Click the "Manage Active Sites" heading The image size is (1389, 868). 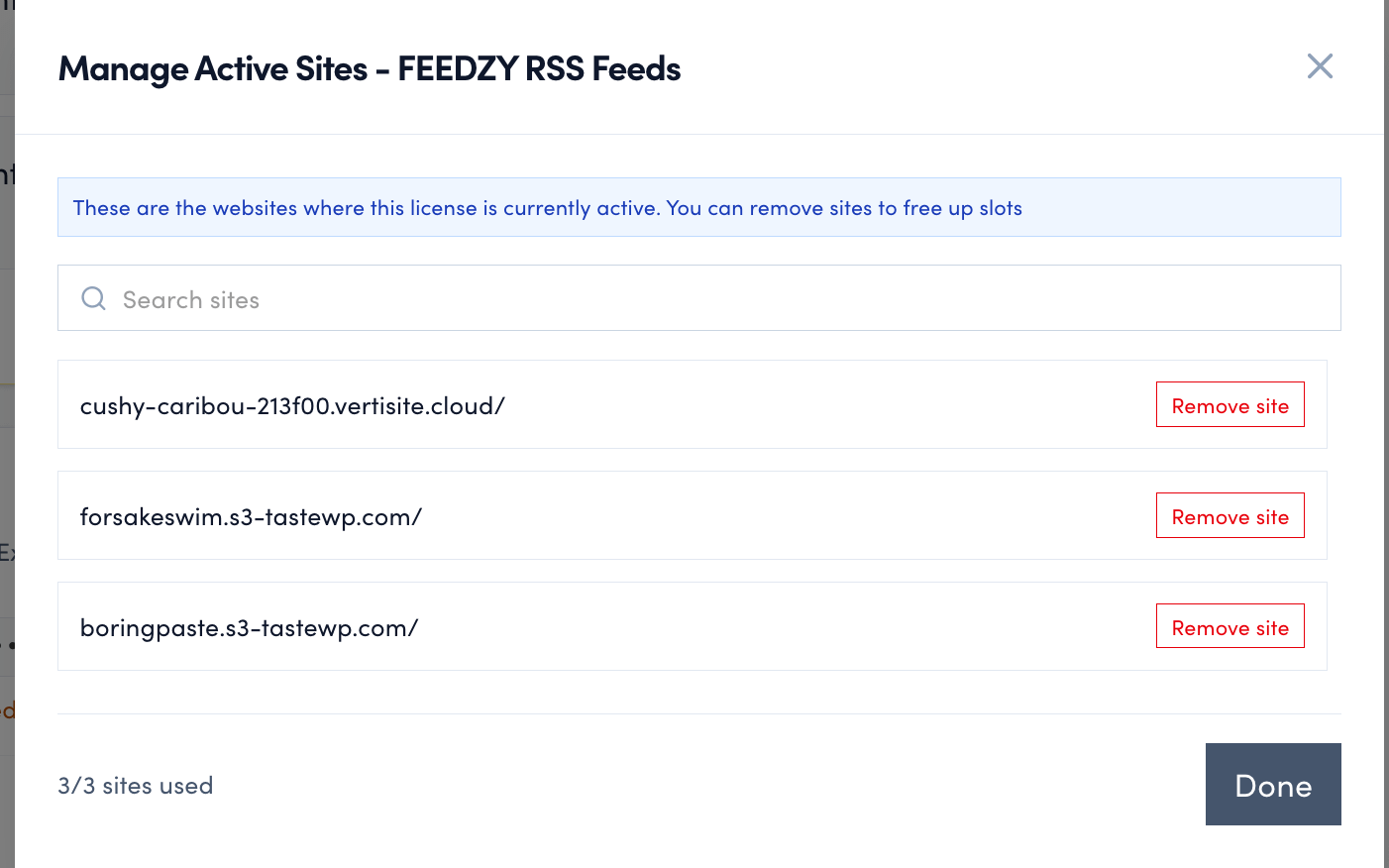pos(213,69)
